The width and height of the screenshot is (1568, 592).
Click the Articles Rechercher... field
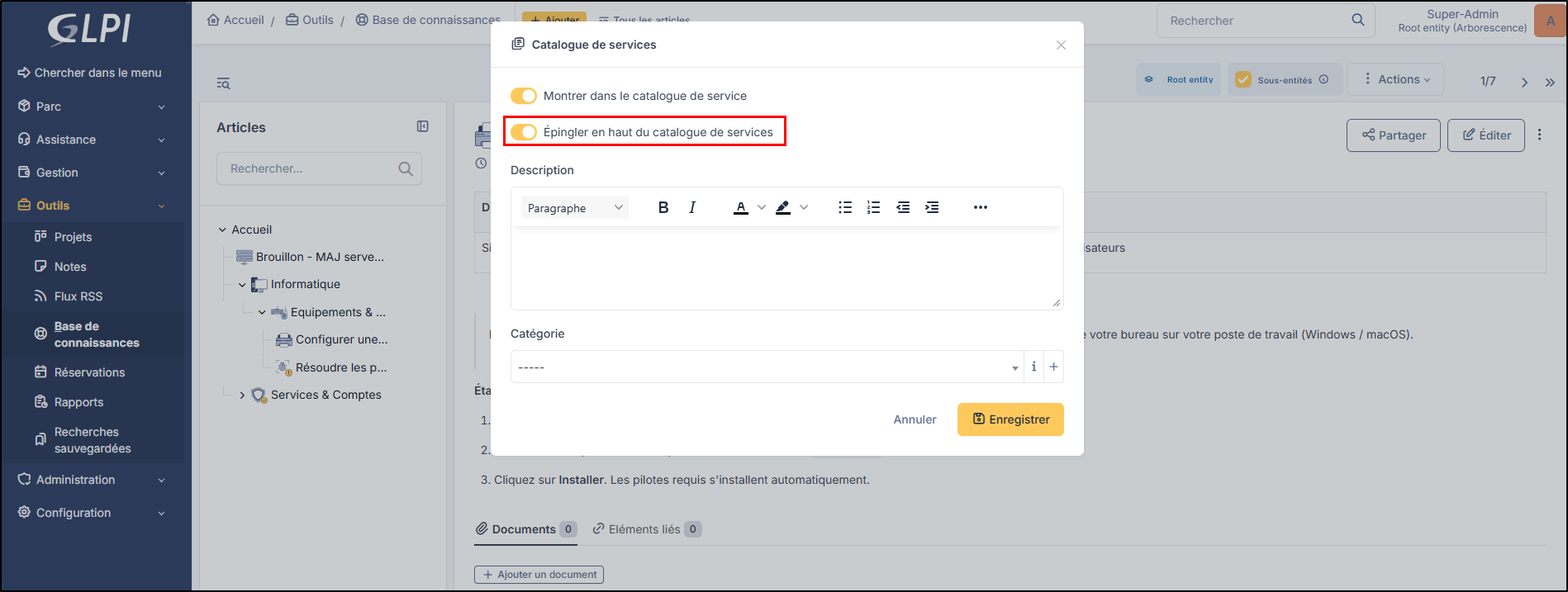coord(319,168)
